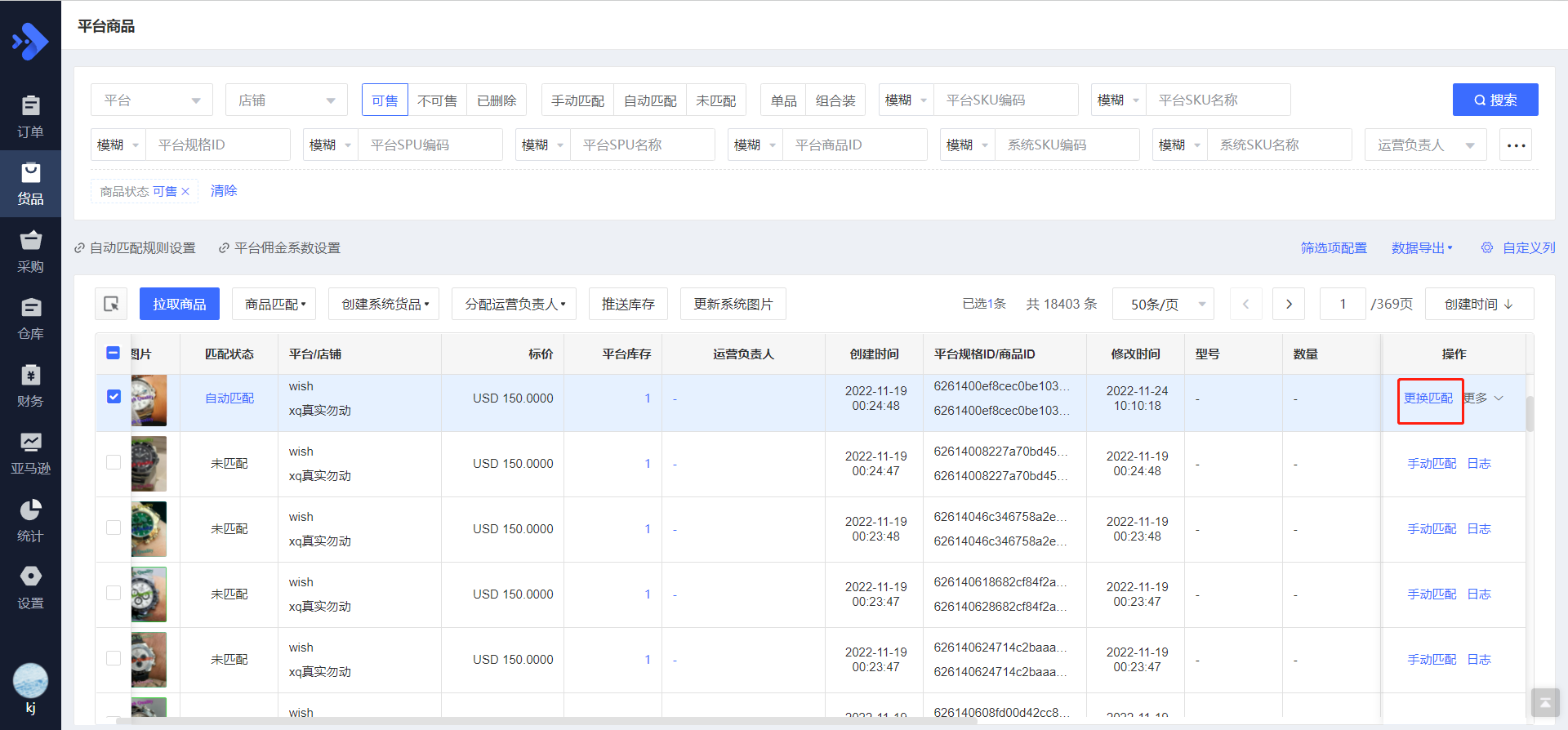Image resolution: width=1568 pixels, height=730 pixels.
Task: Uncheck the 自动匹配 row checkbox
Action: pos(114,396)
